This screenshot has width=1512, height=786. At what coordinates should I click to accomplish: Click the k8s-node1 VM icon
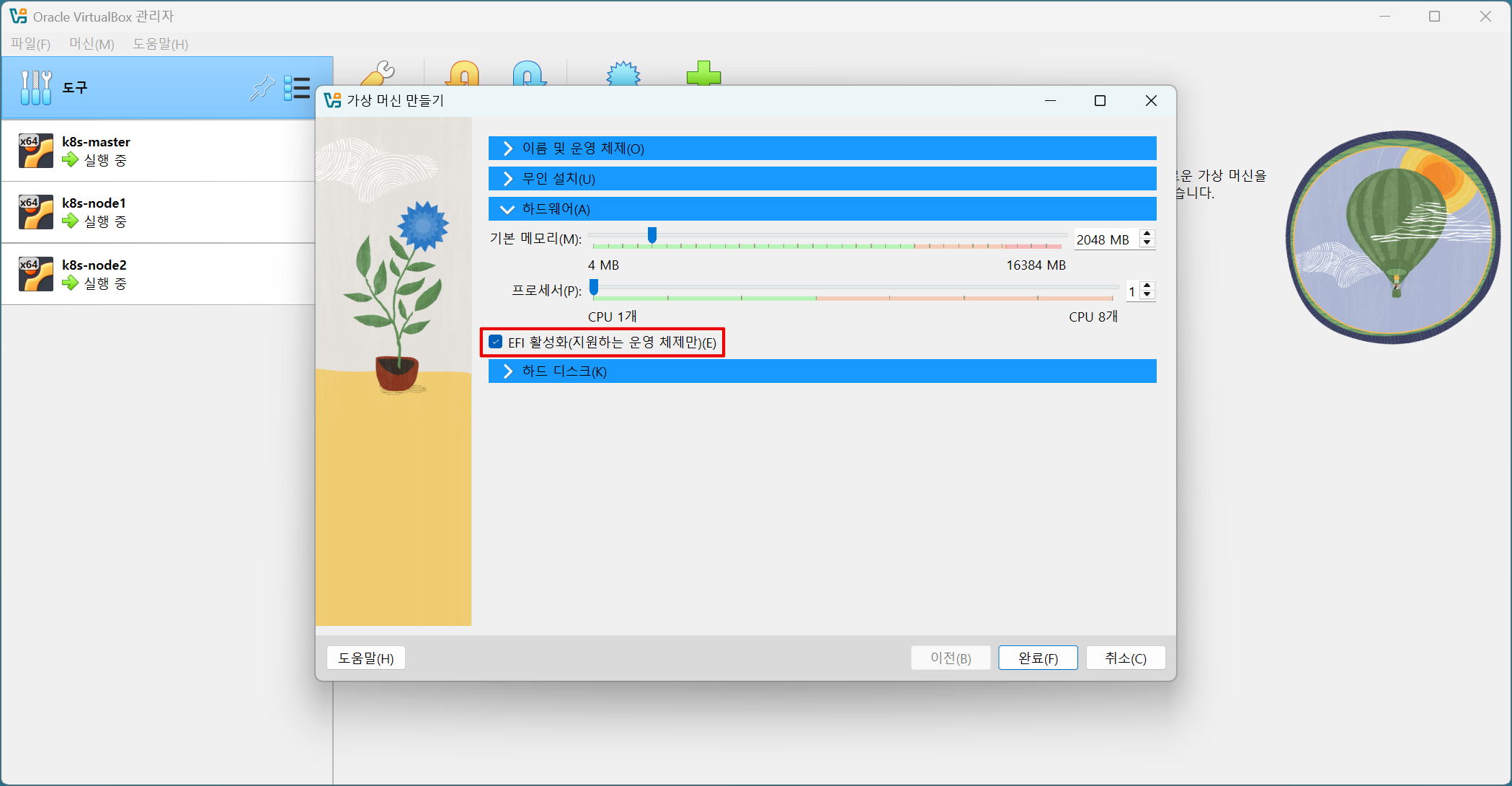36,212
